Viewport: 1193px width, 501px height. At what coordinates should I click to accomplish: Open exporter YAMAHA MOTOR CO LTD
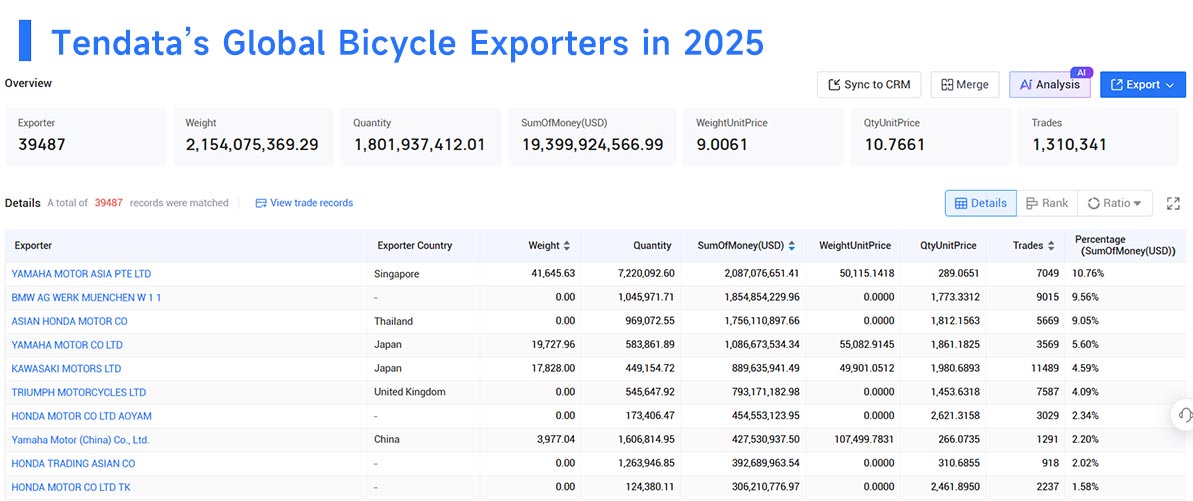[x=67, y=345]
